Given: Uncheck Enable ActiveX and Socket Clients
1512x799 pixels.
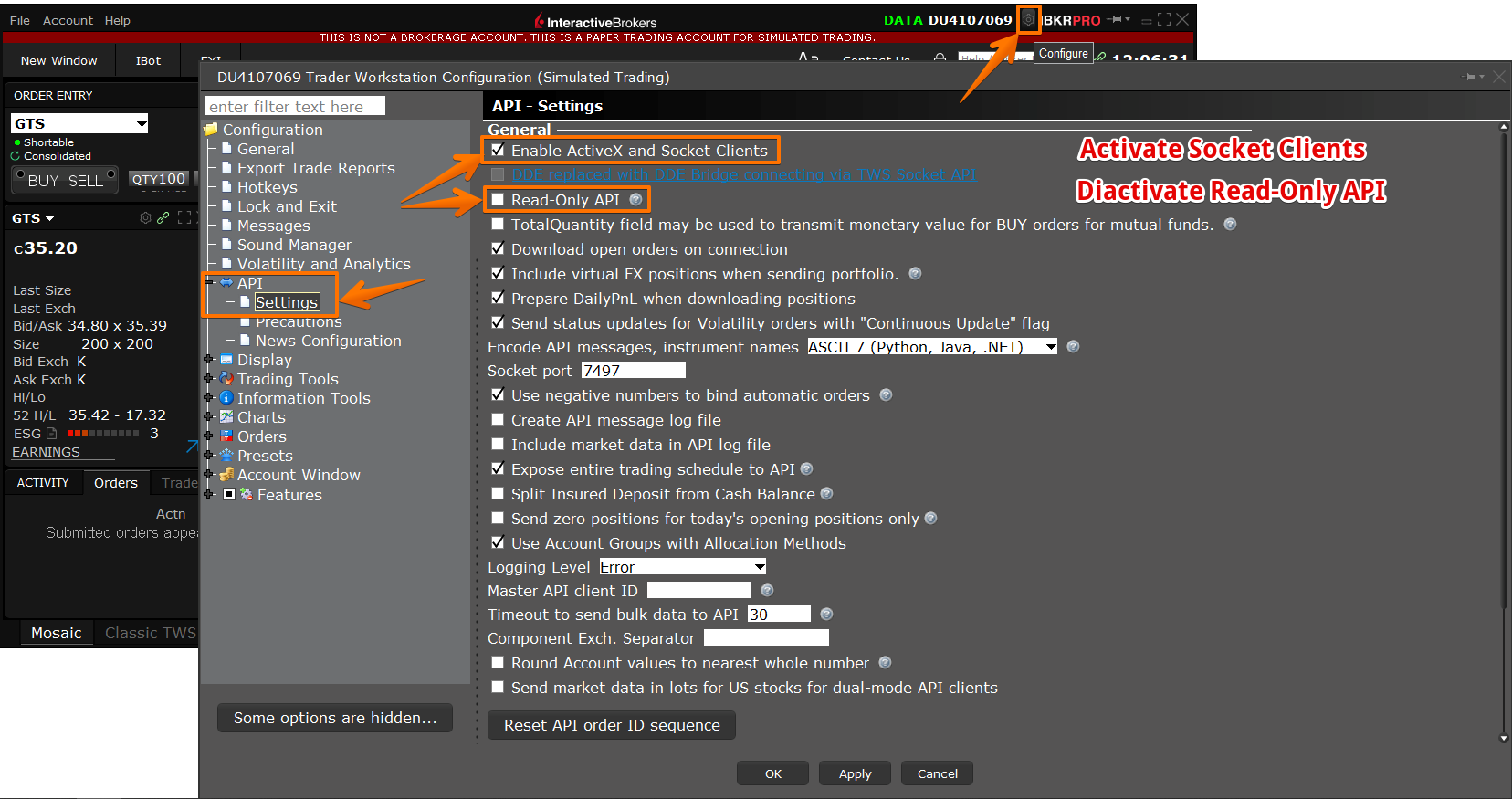Looking at the screenshot, I should point(498,150).
